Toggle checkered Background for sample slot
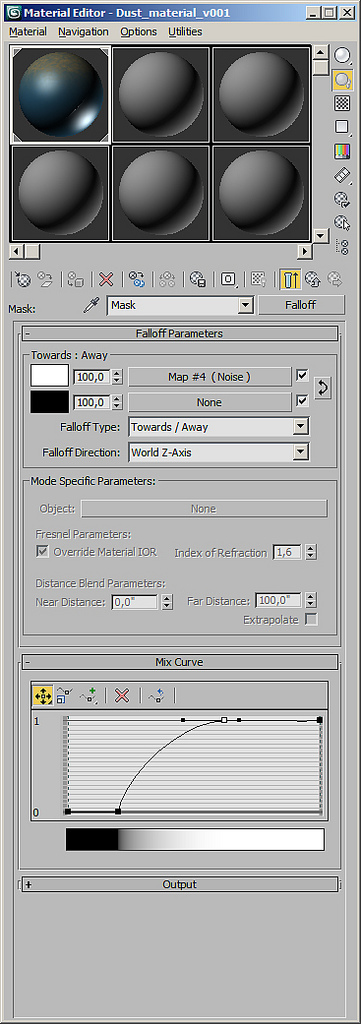Screen dimensions: 361x1024 click(342, 103)
